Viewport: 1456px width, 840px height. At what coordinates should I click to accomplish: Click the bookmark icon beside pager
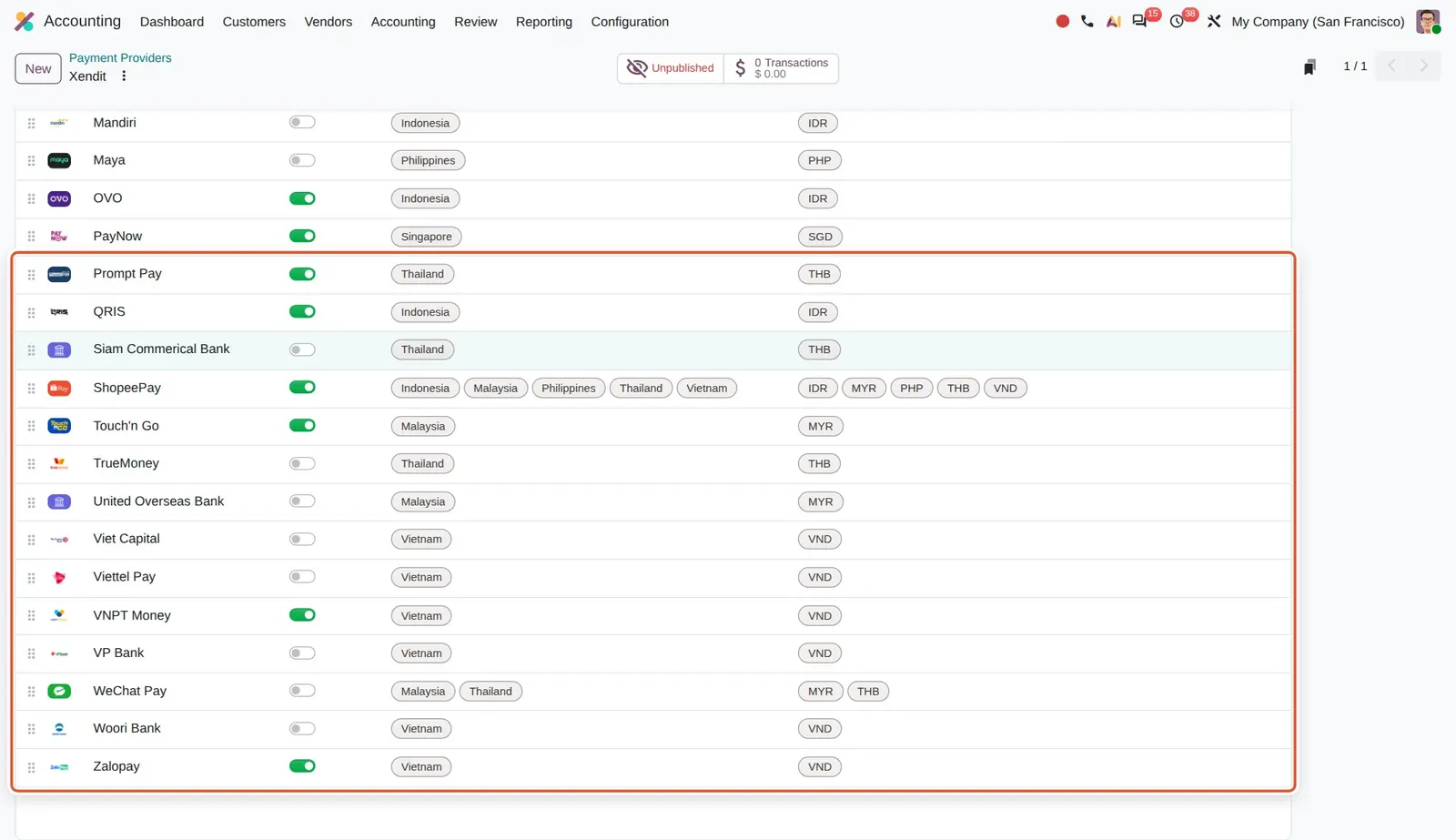(x=1309, y=66)
